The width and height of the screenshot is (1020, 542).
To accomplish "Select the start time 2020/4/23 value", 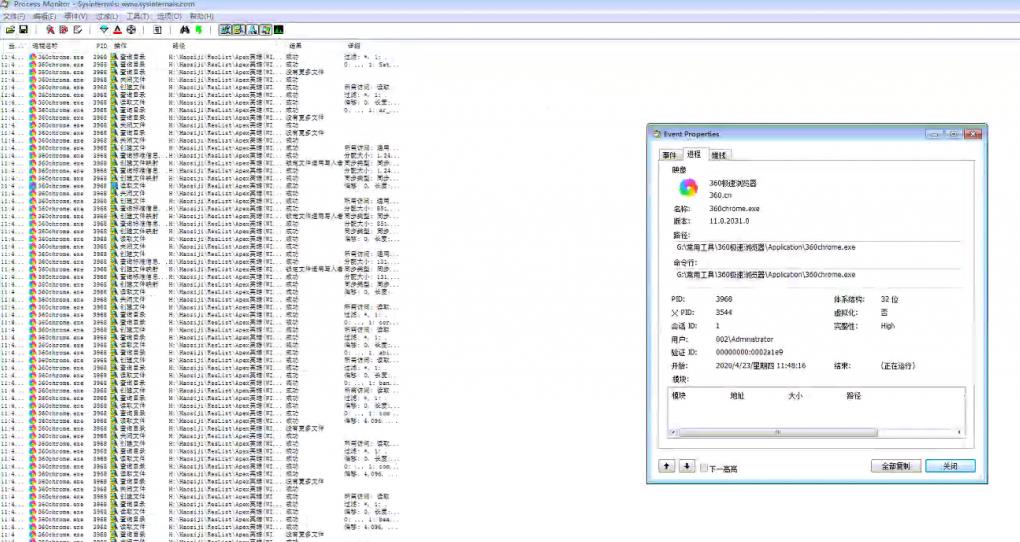I will click(x=760, y=366).
